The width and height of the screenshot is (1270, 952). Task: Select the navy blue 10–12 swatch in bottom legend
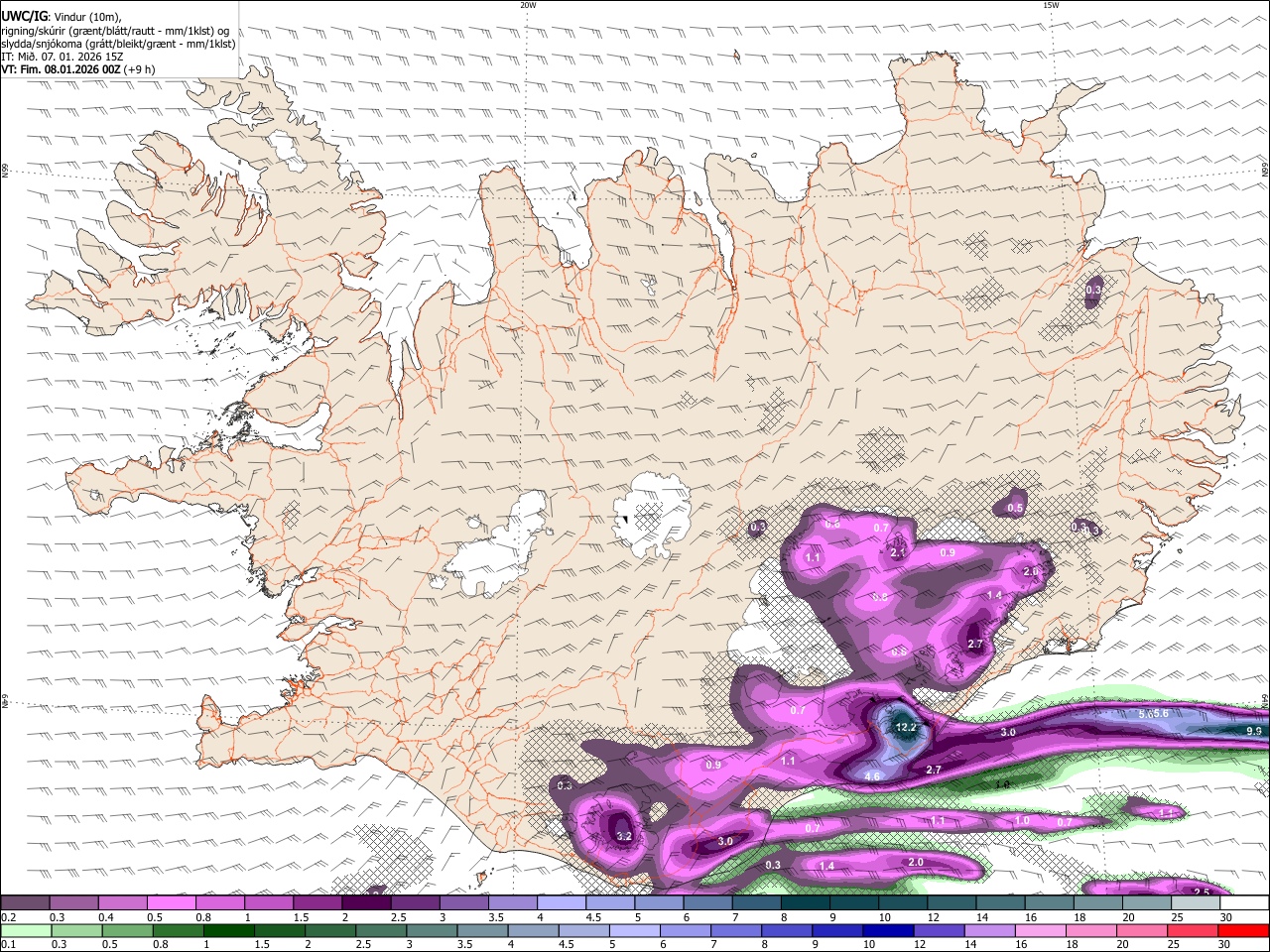coord(888,930)
